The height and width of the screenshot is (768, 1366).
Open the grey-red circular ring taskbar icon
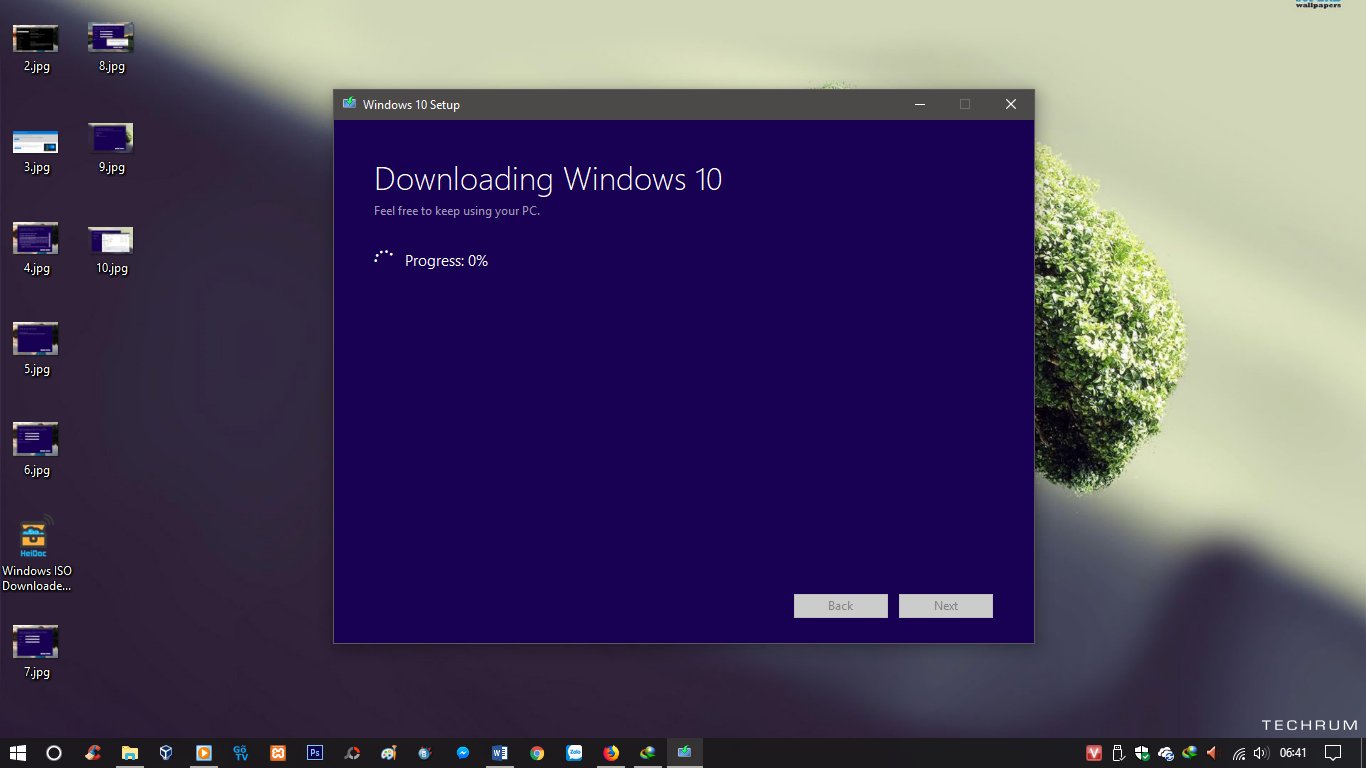(x=352, y=753)
